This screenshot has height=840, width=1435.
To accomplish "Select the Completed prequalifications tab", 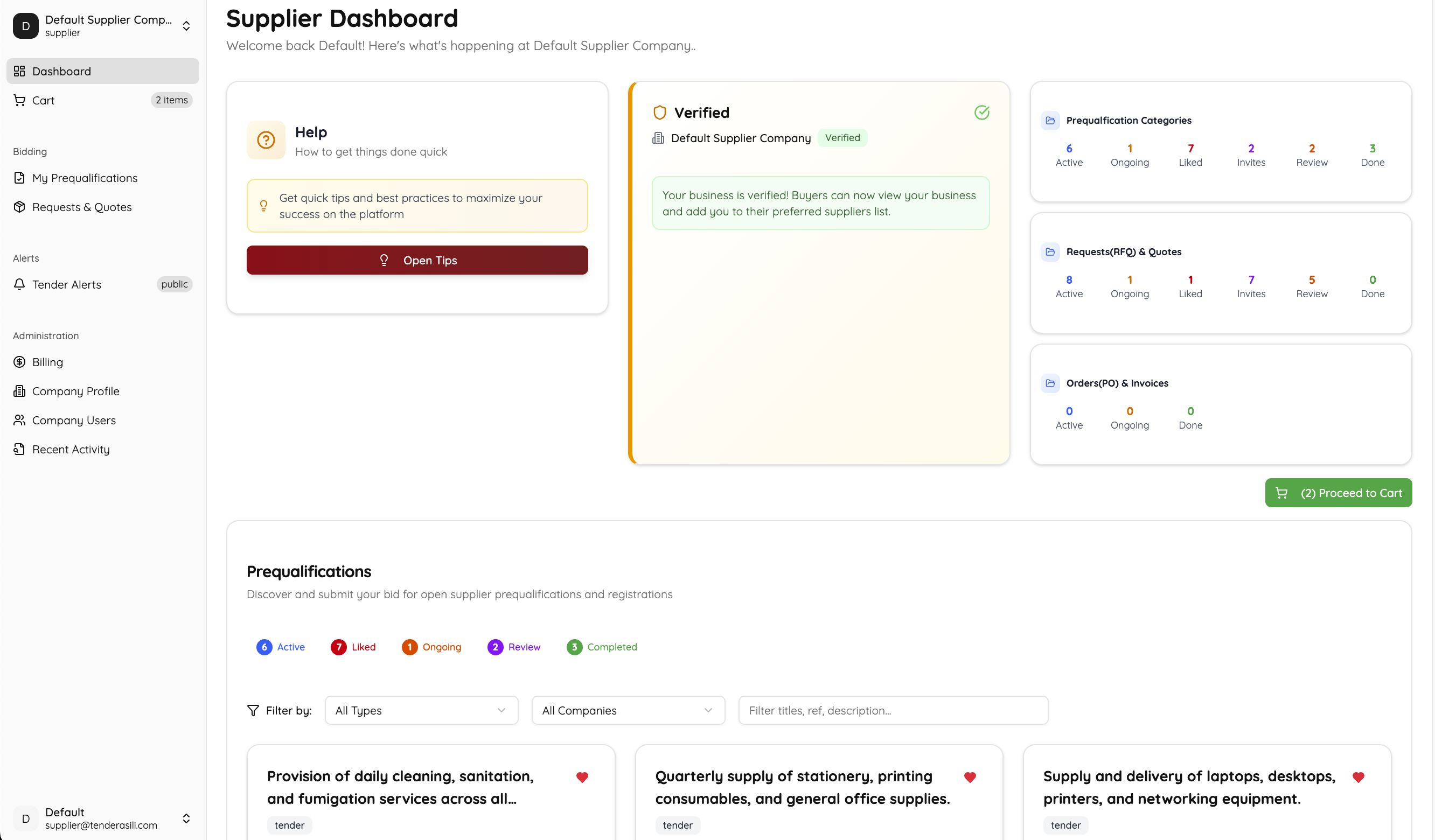I will click(602, 647).
